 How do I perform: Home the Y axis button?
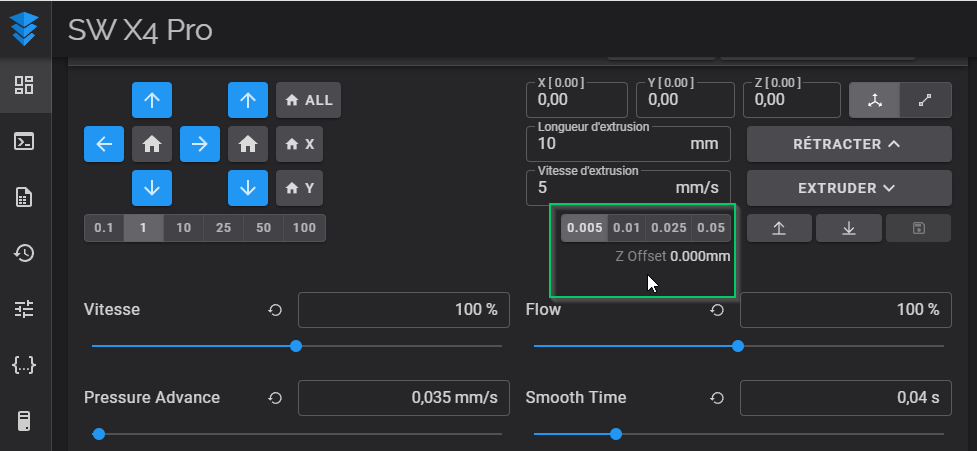pyautogui.click(x=300, y=188)
